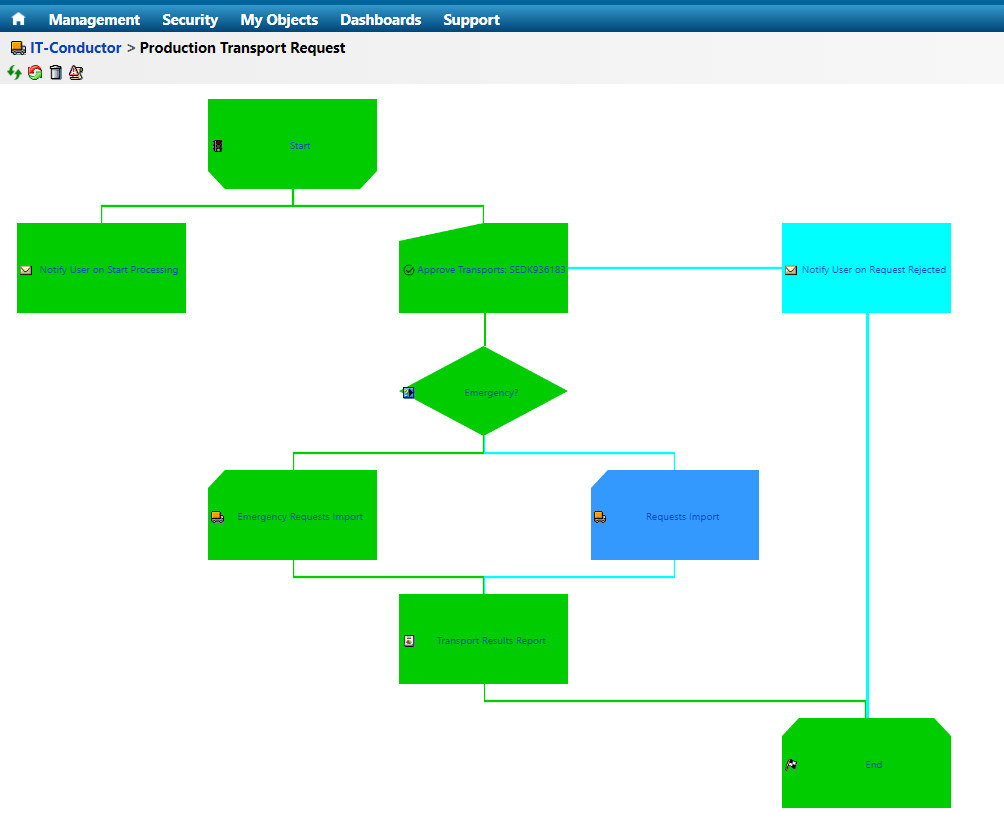Click the report icon on Transport Results Report
Screen dimensions: 1004x835
click(x=409, y=640)
